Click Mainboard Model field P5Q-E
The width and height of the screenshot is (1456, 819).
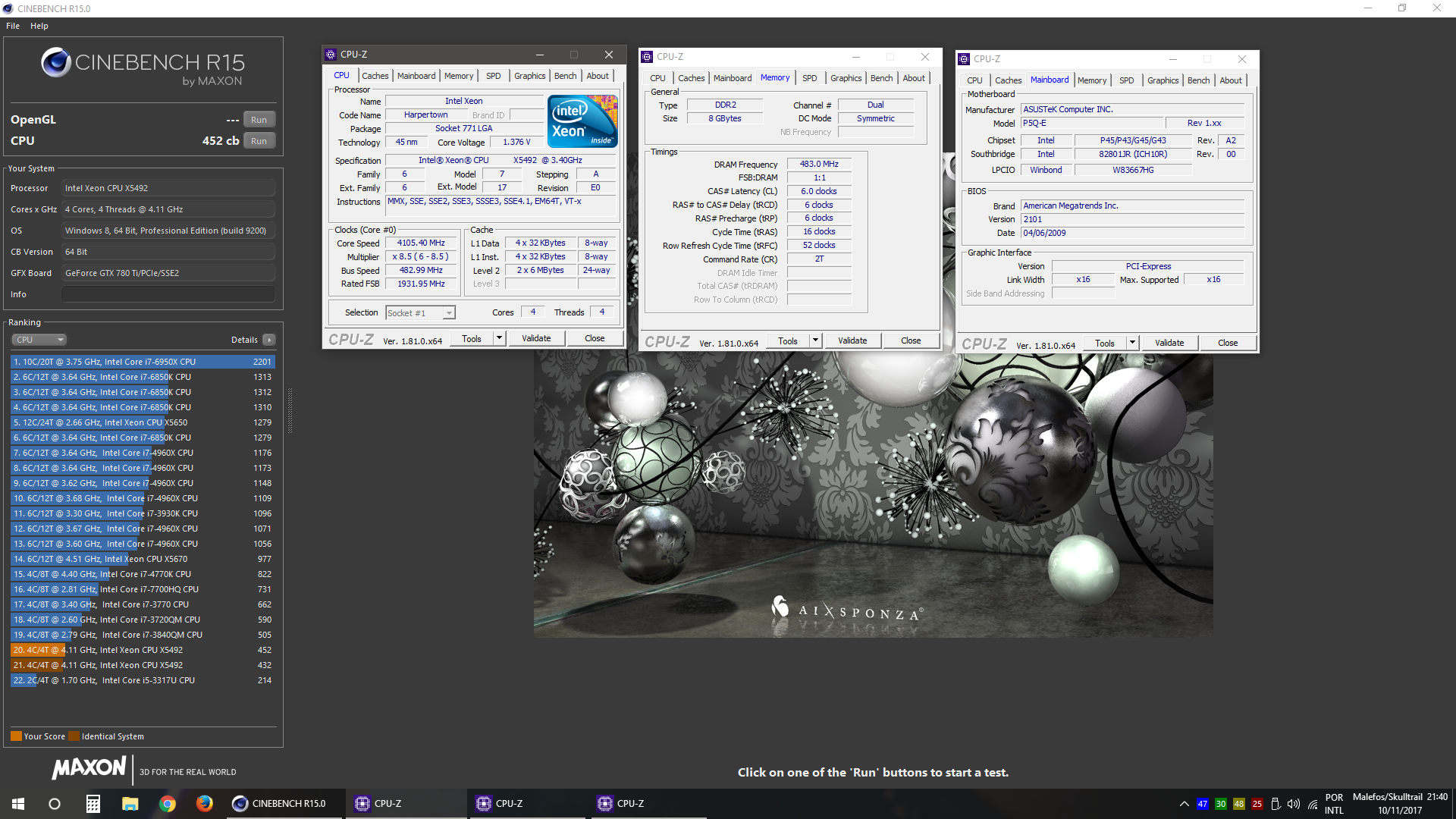coord(1092,123)
